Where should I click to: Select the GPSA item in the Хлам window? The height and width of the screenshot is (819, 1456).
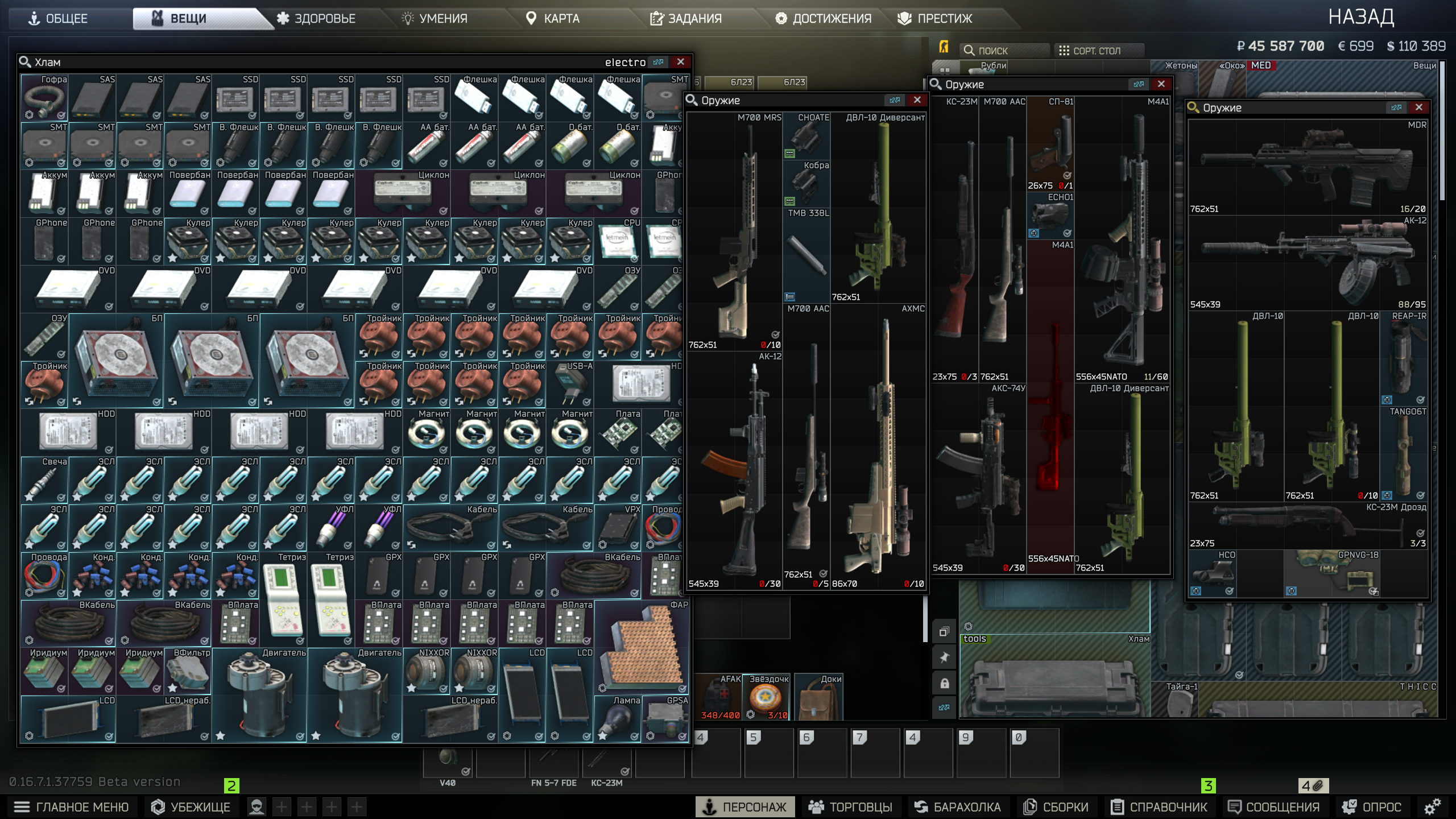coord(666,719)
